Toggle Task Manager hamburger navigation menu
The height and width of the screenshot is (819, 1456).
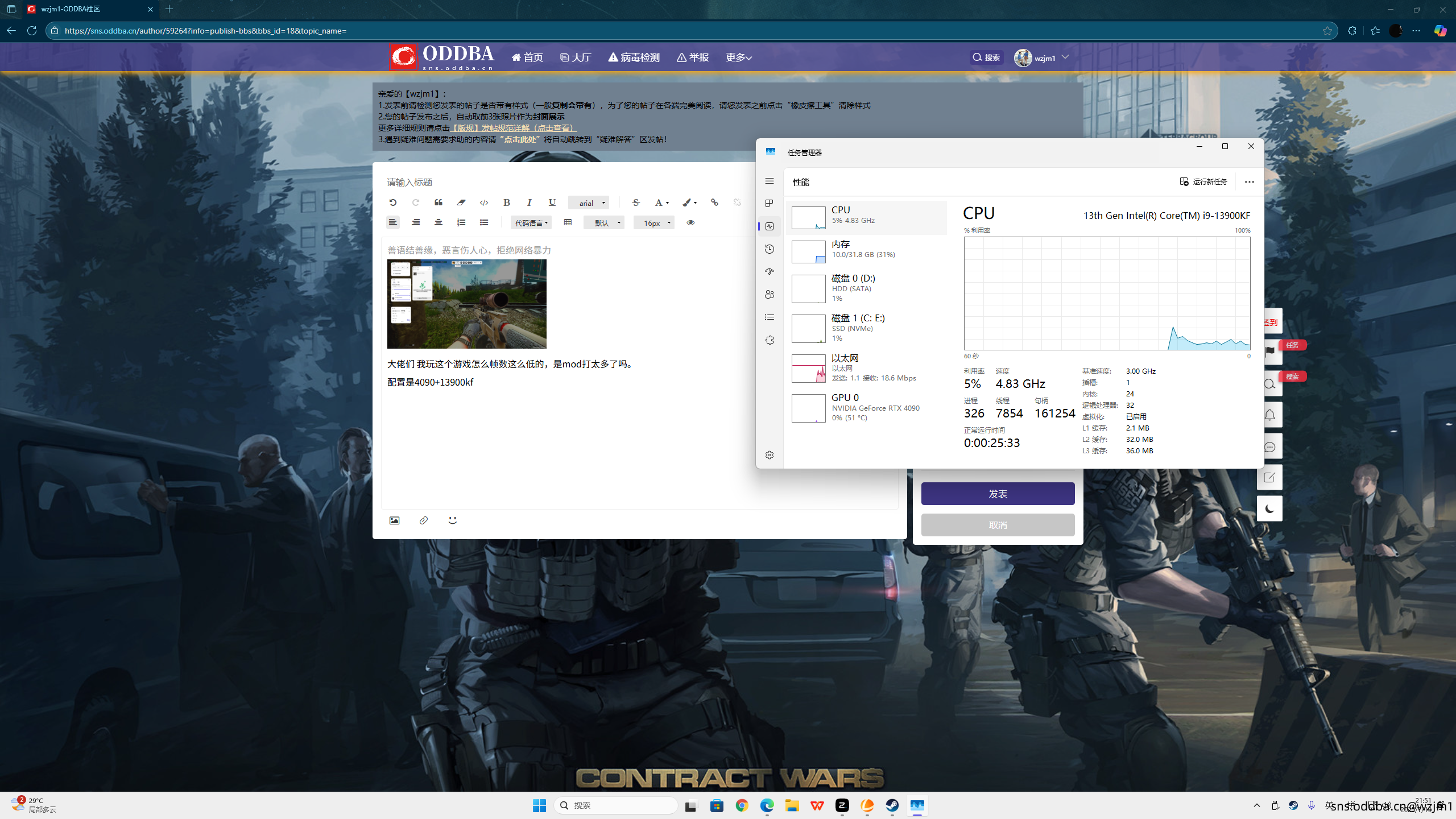point(770,181)
